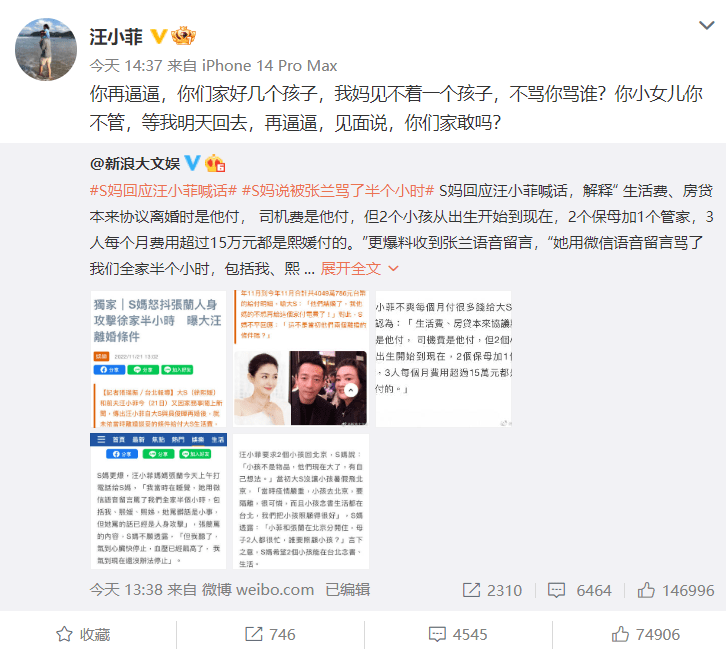This screenshot has width=726, height=657.
Task: Toggle 收藏 favorite star
Action: (x=83, y=634)
